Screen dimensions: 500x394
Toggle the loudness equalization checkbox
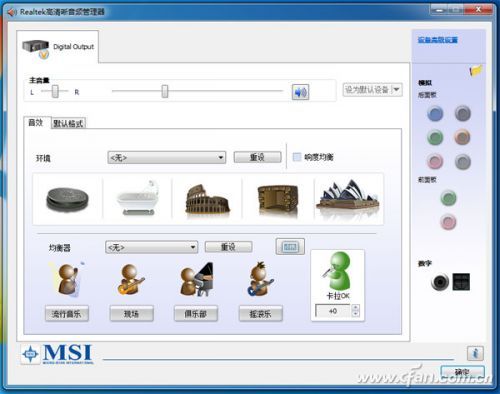coord(297,157)
